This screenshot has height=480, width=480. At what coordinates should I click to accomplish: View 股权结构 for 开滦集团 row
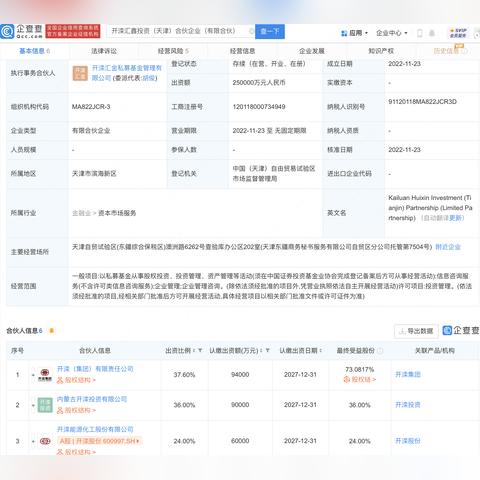click(76, 380)
